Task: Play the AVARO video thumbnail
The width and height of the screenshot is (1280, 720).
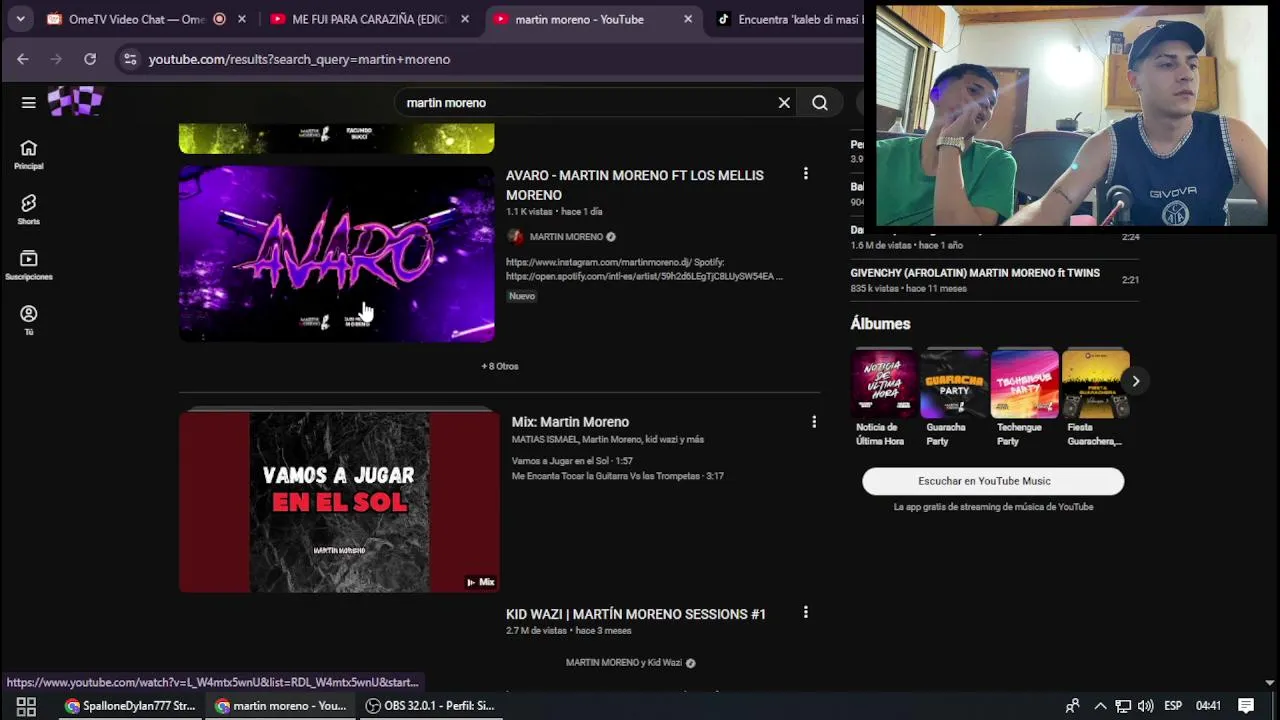Action: click(x=336, y=254)
